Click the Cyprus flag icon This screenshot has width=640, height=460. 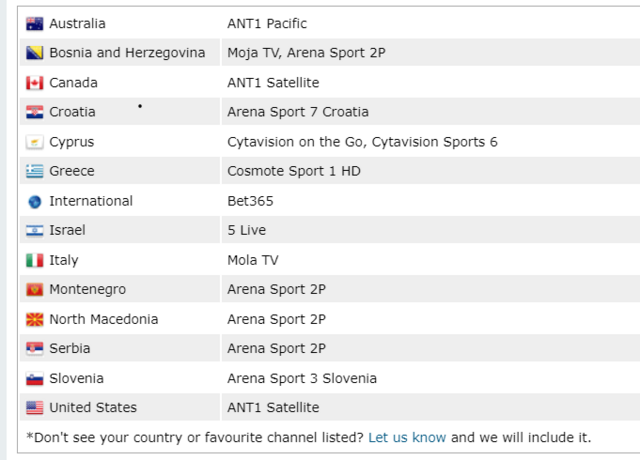tap(34, 142)
